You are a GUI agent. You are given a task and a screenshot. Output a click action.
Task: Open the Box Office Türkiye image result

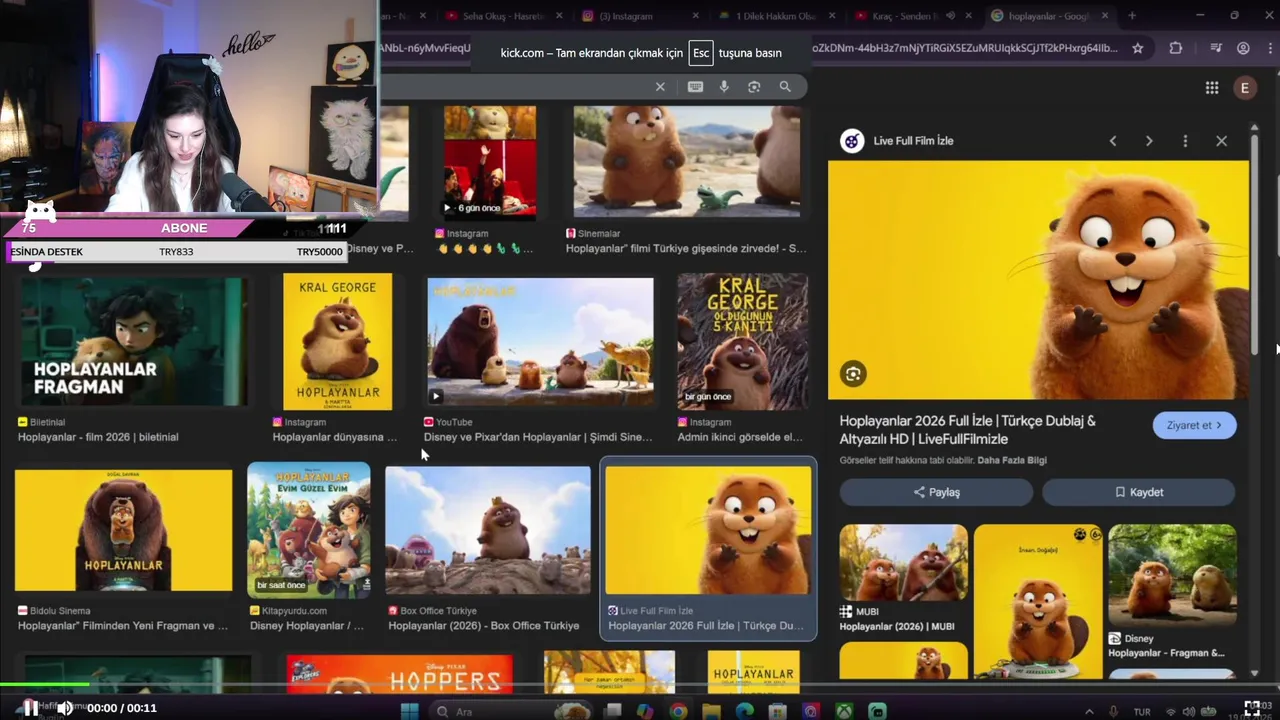click(488, 530)
